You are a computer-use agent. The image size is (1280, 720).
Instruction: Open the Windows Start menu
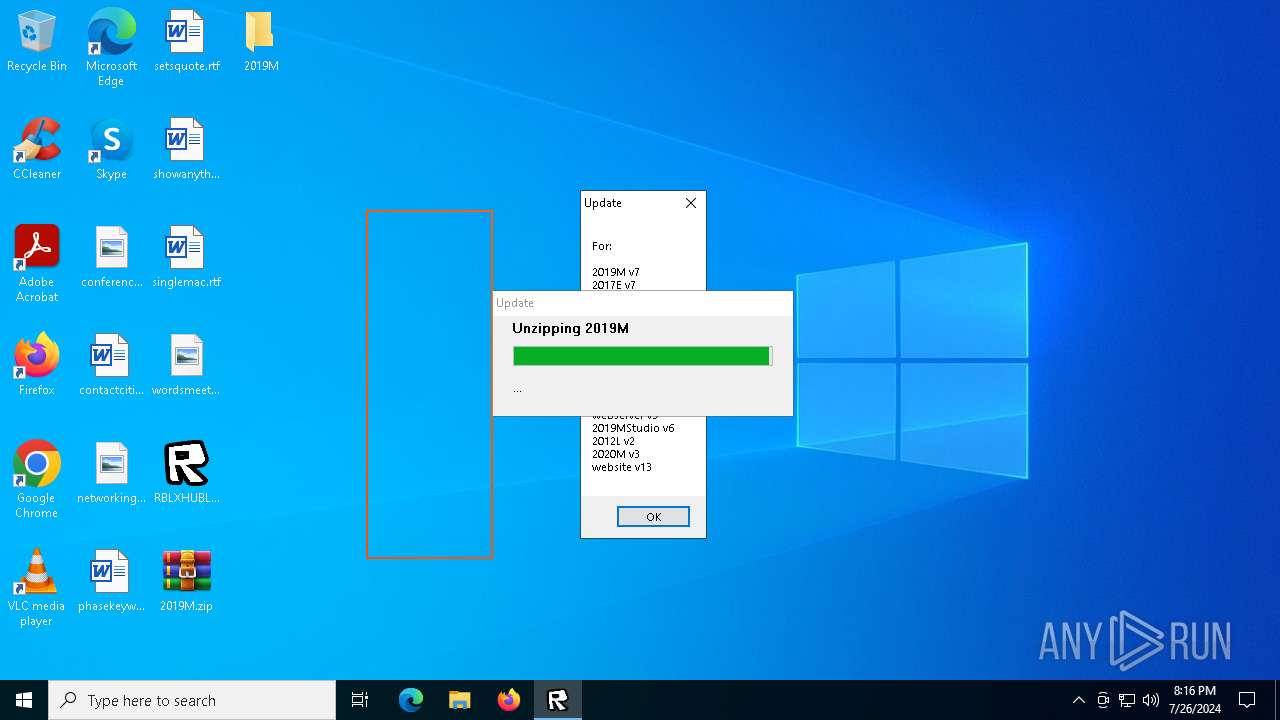click(24, 700)
